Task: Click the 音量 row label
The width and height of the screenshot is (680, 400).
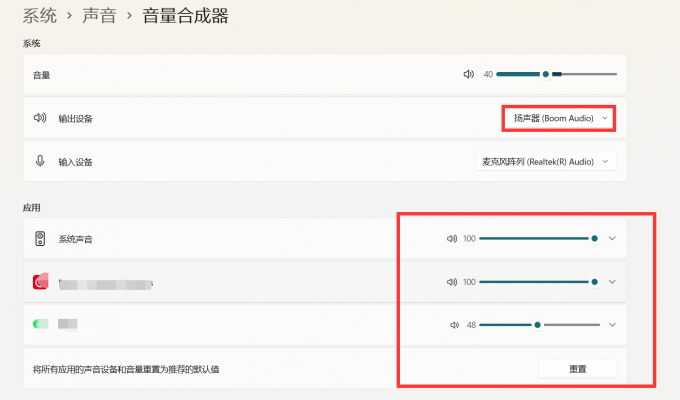Action: 42,75
